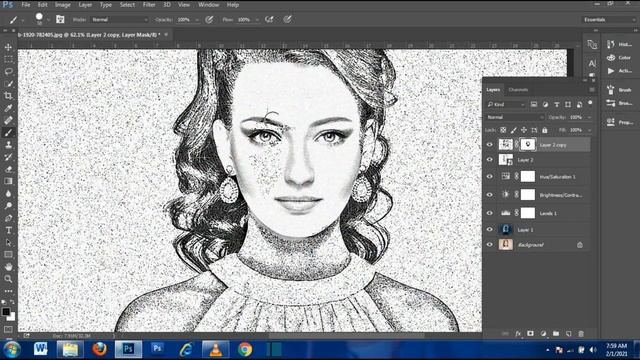
Task: Create a new layer icon
Action: point(569,333)
